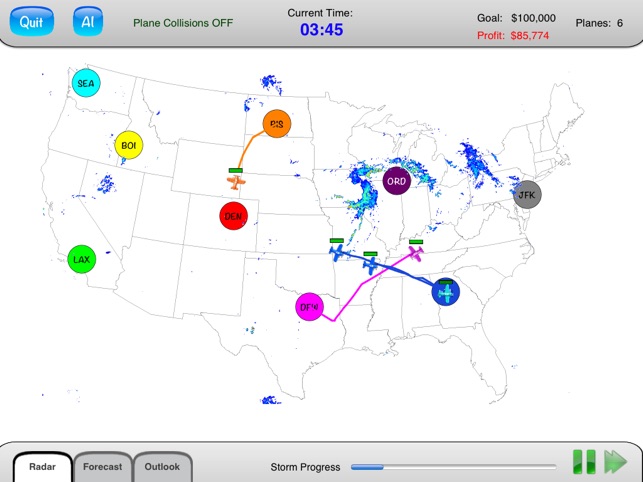Select the DEN airport circle
Image resolution: width=643 pixels, height=482 pixels.
[233, 216]
